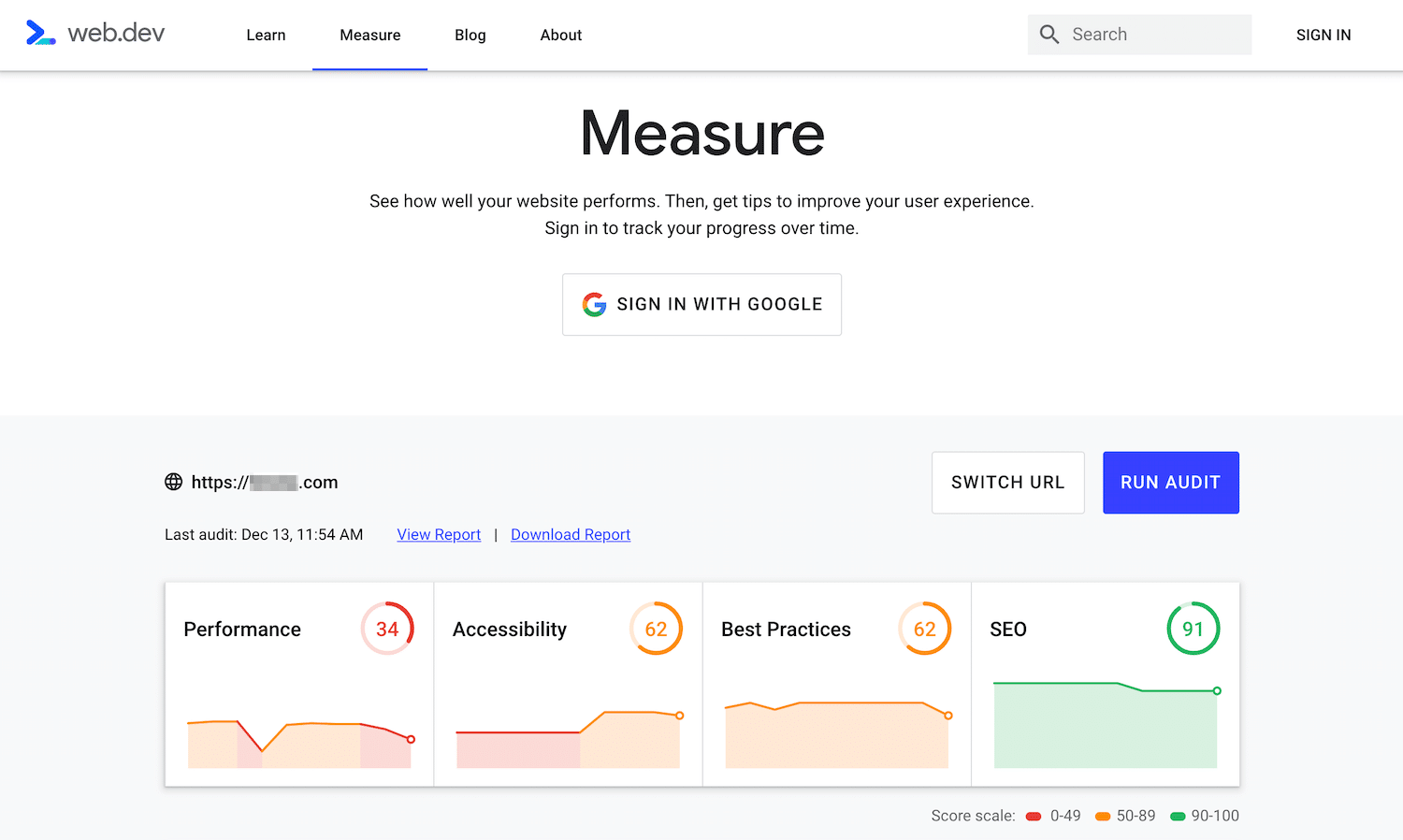
Task: Click the SWITCH URL button
Action: tap(1007, 482)
